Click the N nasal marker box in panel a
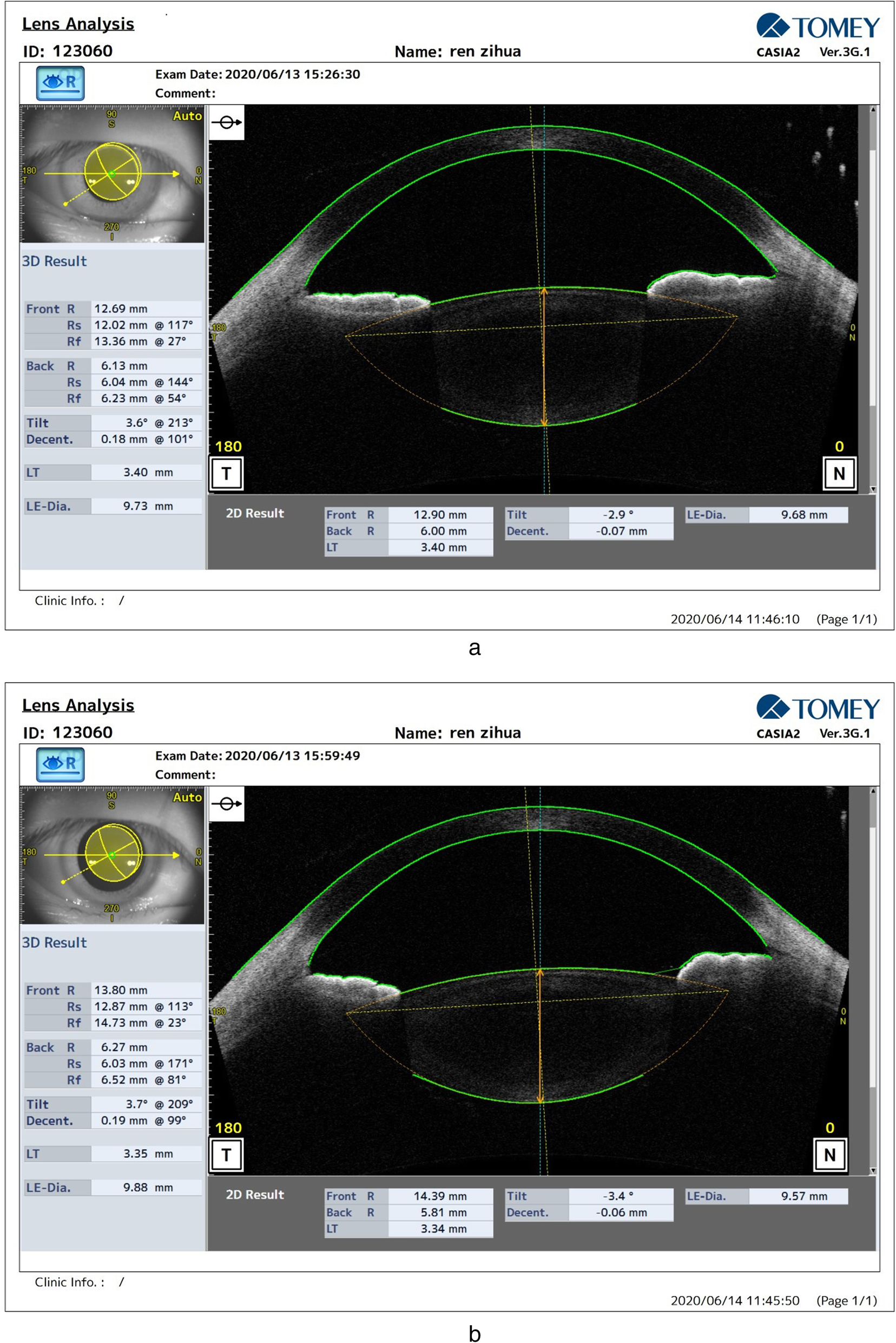The height and width of the screenshot is (1343, 896). (839, 474)
